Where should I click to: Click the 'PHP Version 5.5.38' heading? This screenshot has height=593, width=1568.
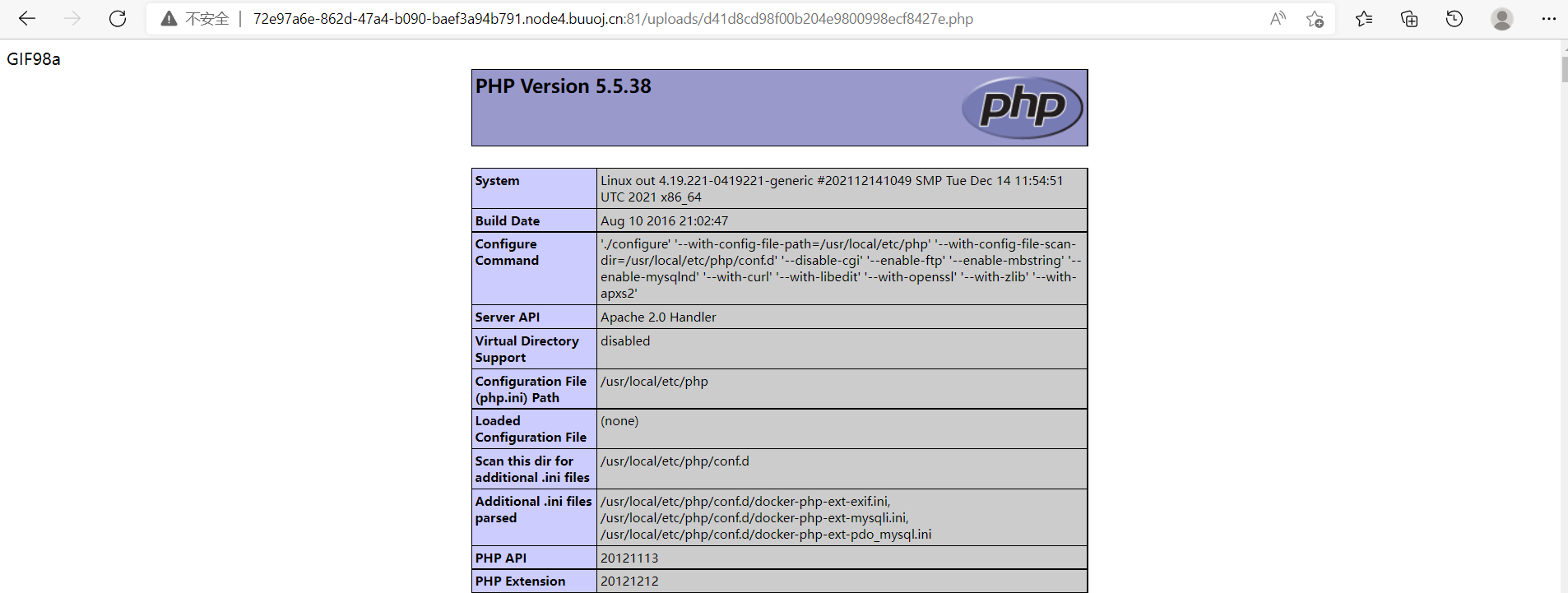pos(564,86)
